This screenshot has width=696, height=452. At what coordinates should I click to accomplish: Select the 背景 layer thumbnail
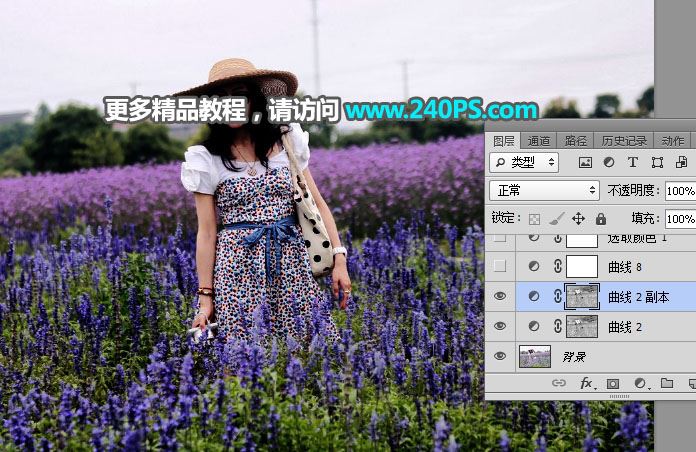[x=535, y=356]
